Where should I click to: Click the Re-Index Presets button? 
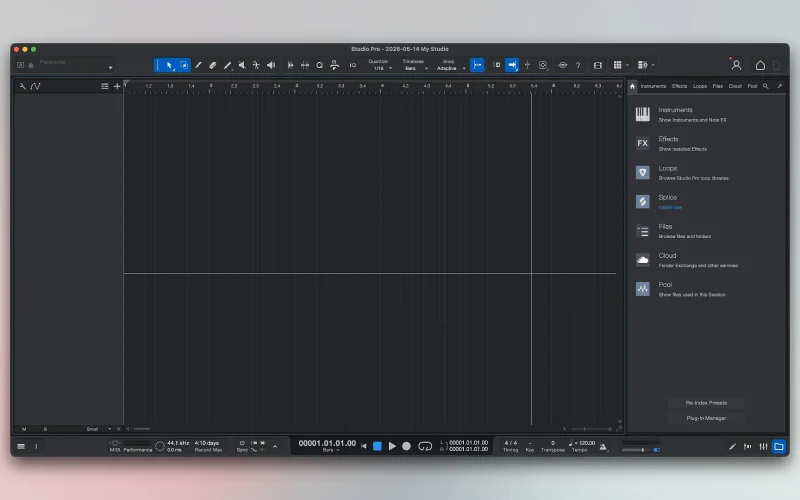click(x=706, y=403)
